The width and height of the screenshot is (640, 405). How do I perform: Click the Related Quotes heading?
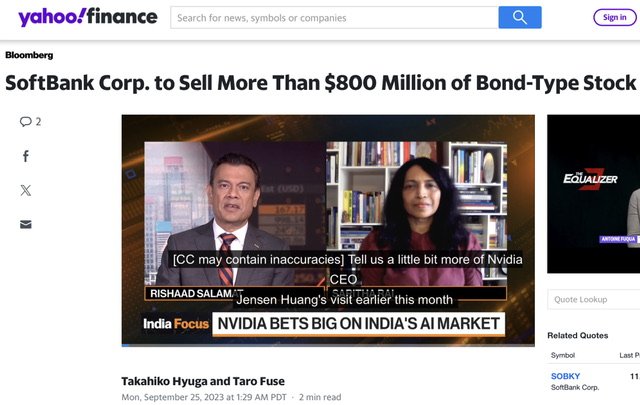[578, 336]
